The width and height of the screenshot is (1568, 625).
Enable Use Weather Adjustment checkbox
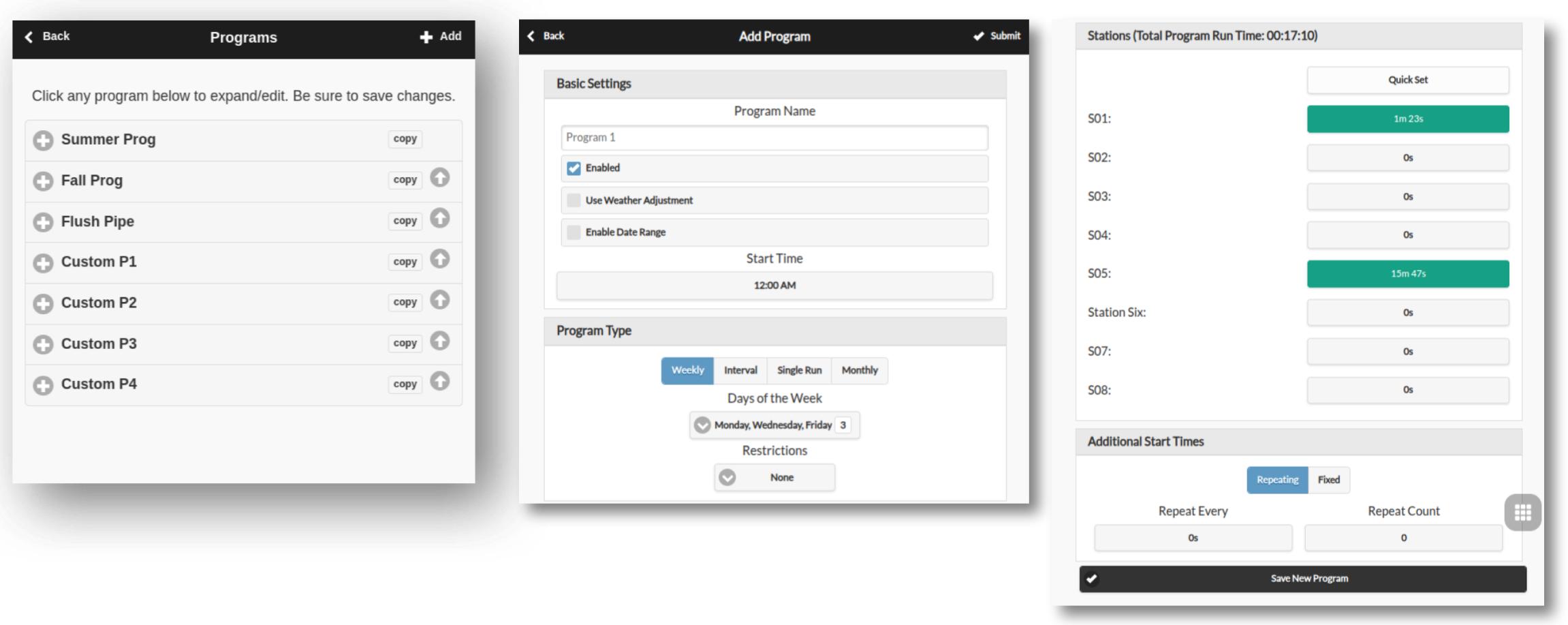coord(574,200)
